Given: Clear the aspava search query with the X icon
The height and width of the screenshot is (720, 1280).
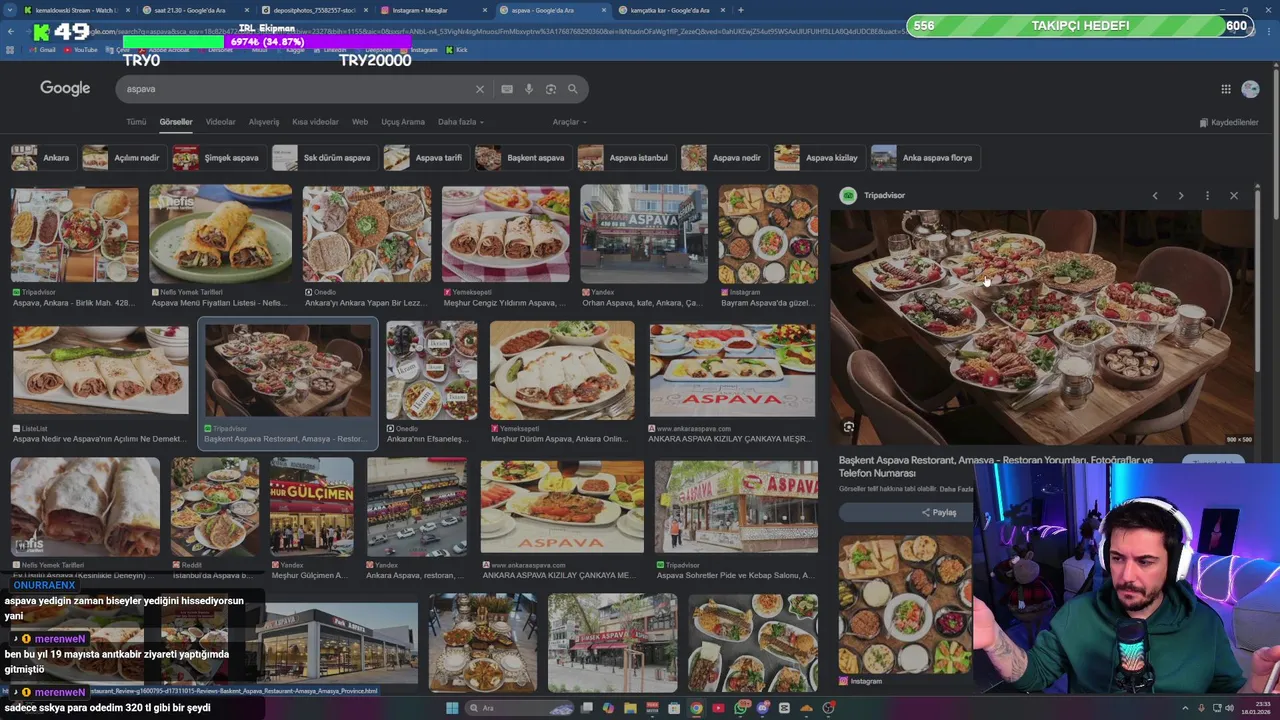Looking at the screenshot, I should click(480, 89).
